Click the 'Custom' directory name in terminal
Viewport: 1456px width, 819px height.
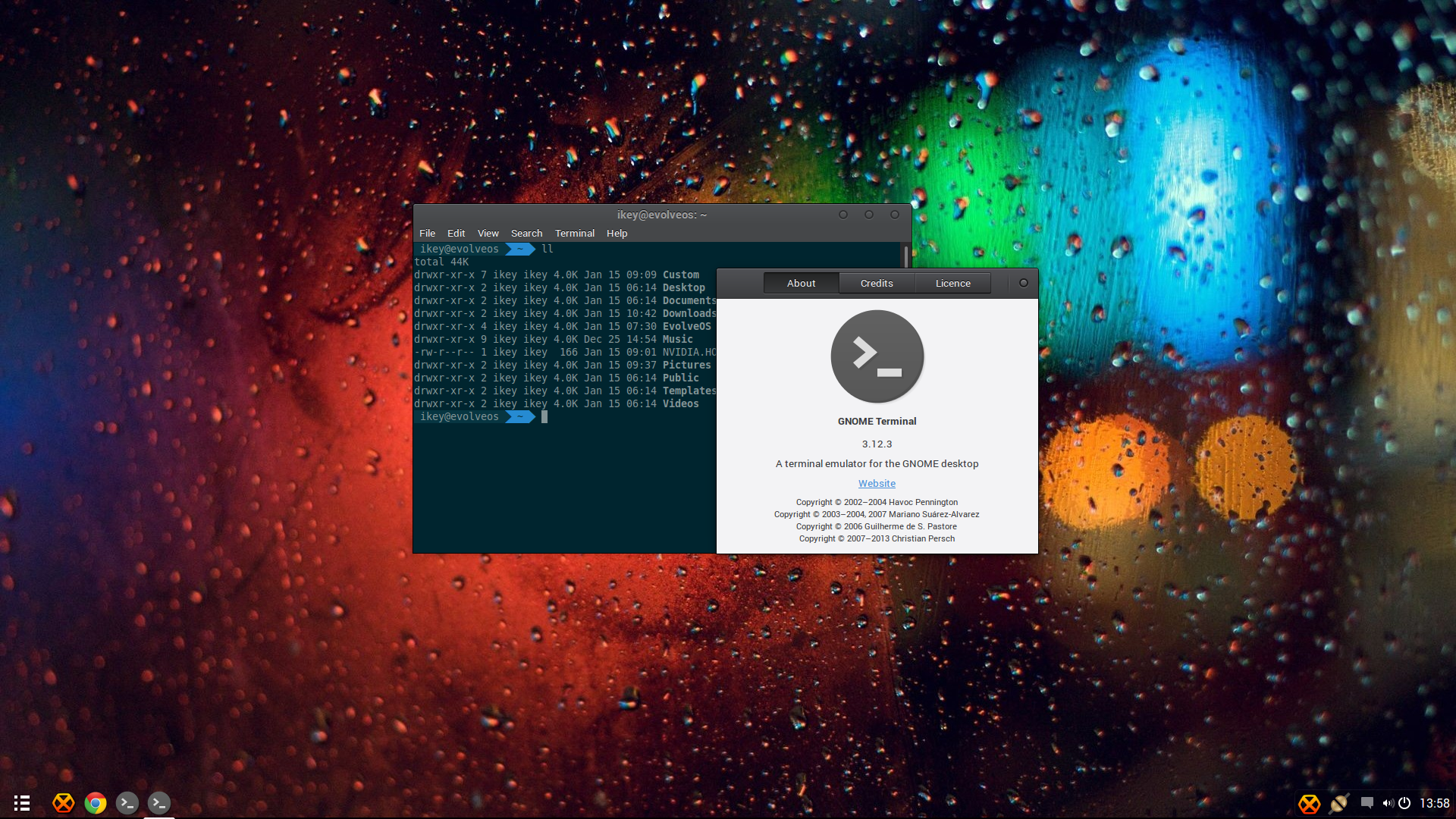coord(681,275)
